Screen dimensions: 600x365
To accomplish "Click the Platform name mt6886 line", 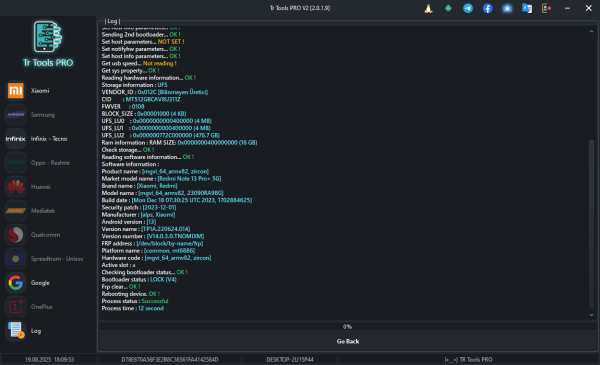I will tap(148, 251).
